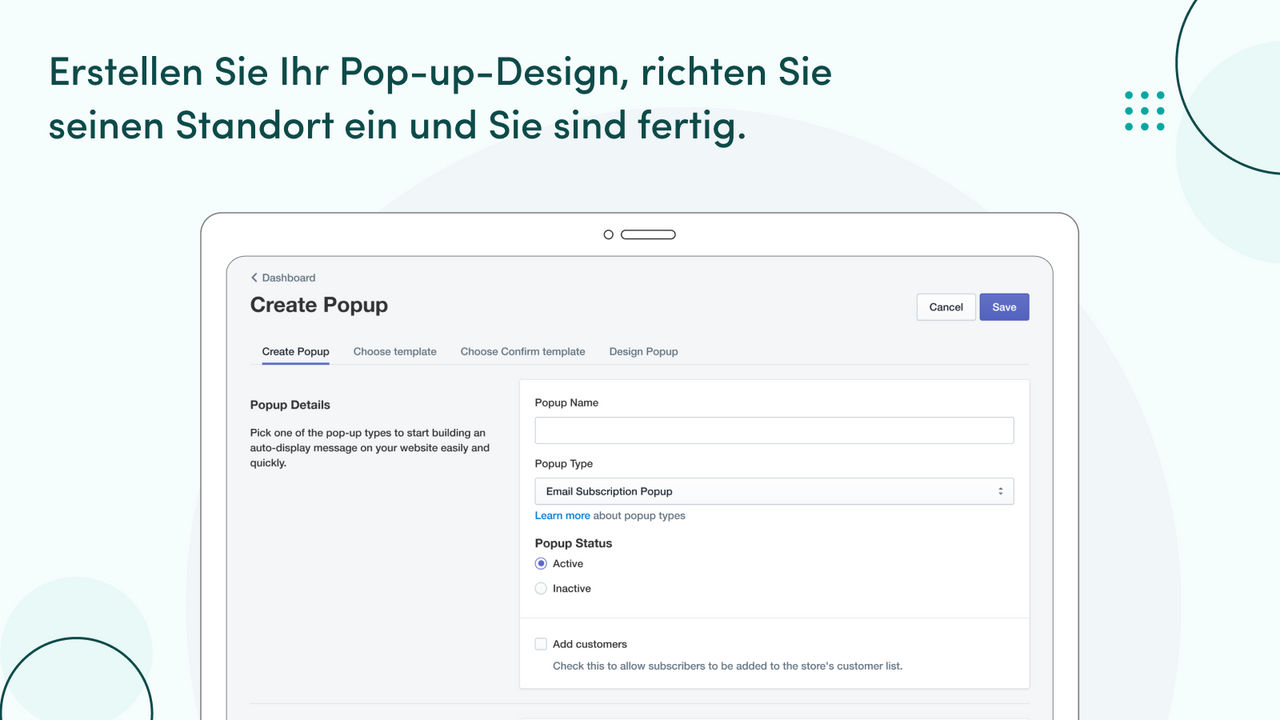
Task: Switch to the Design Popup tab
Action: tap(644, 352)
